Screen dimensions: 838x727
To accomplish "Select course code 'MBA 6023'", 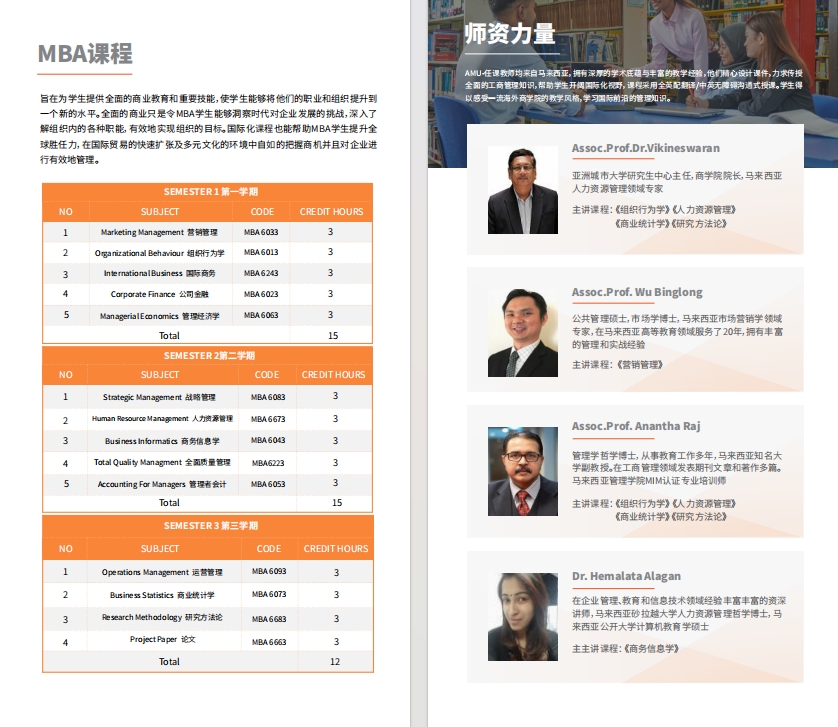I will [261, 294].
